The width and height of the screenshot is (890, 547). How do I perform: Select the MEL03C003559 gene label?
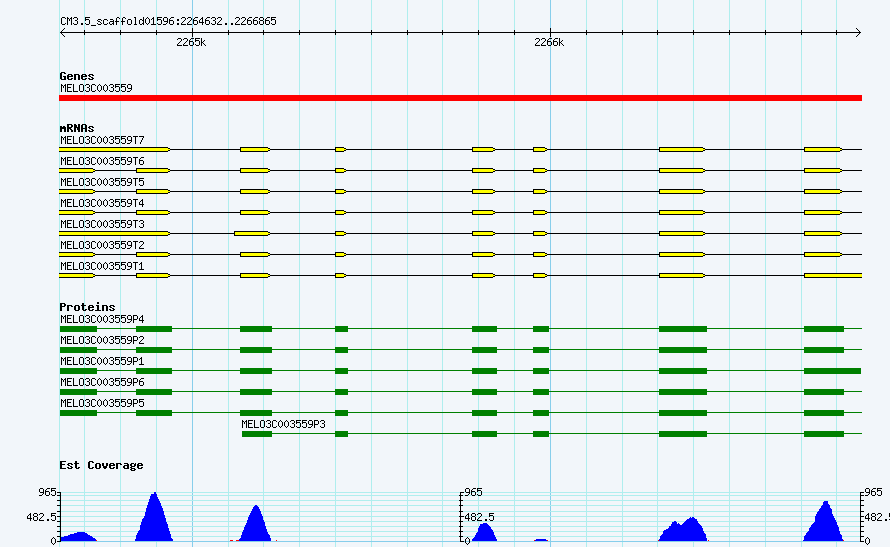pyautogui.click(x=96, y=88)
